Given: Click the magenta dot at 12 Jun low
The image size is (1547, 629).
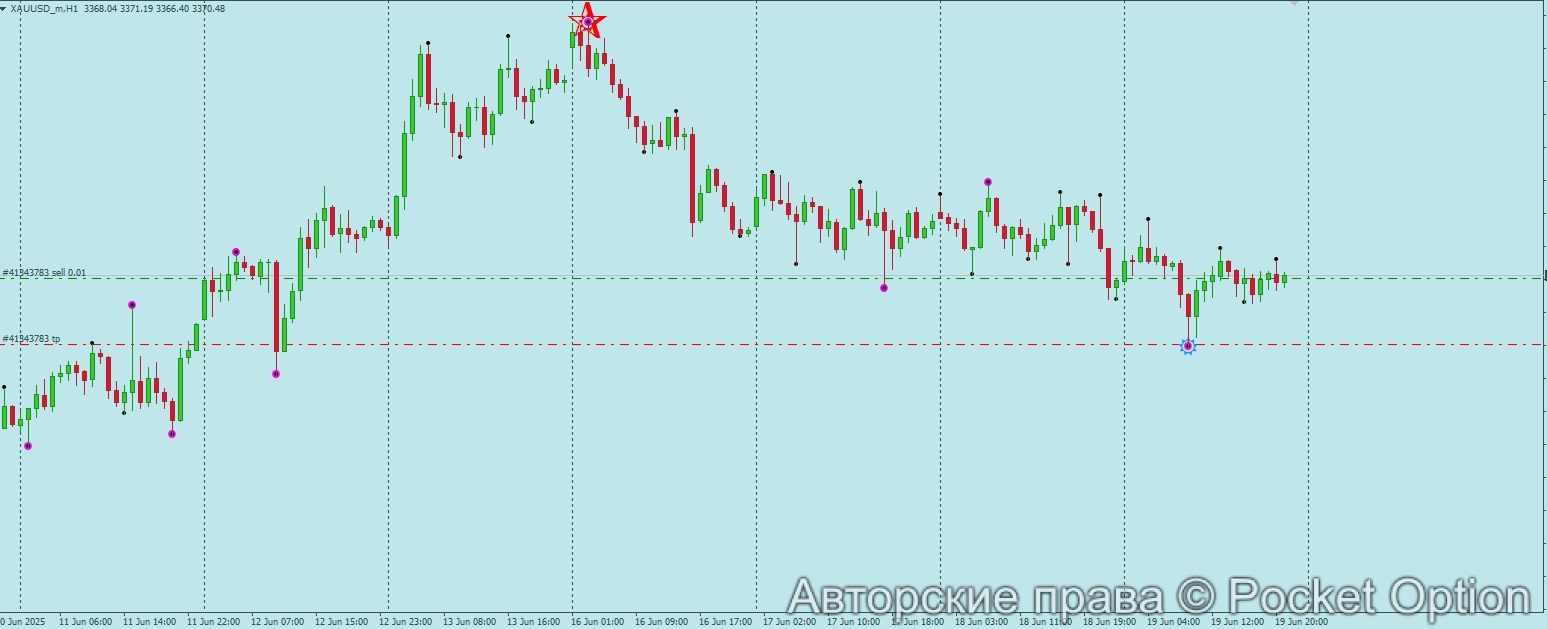Looking at the screenshot, I should [276, 374].
